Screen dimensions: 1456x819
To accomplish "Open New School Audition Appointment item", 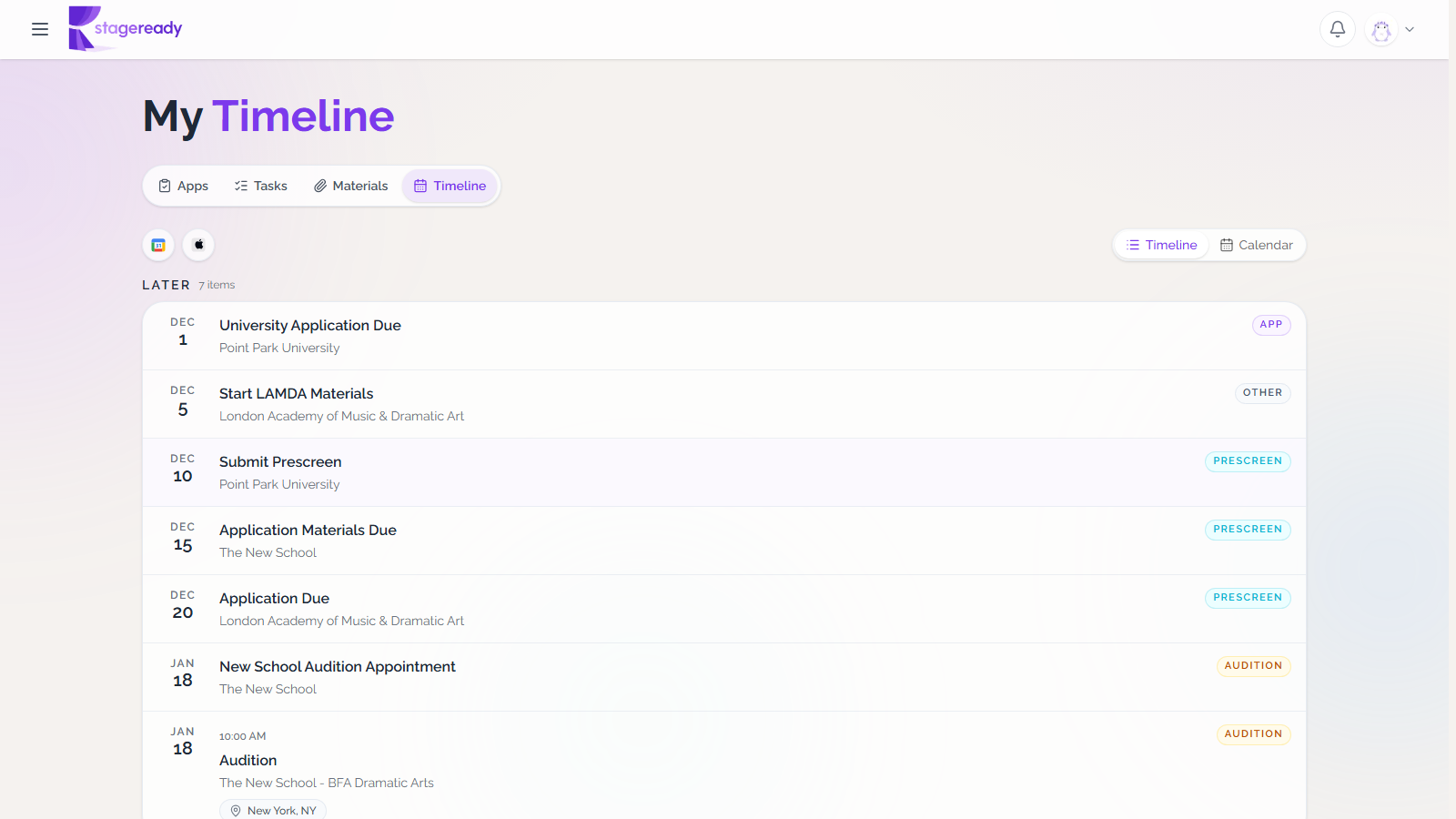I will (724, 677).
